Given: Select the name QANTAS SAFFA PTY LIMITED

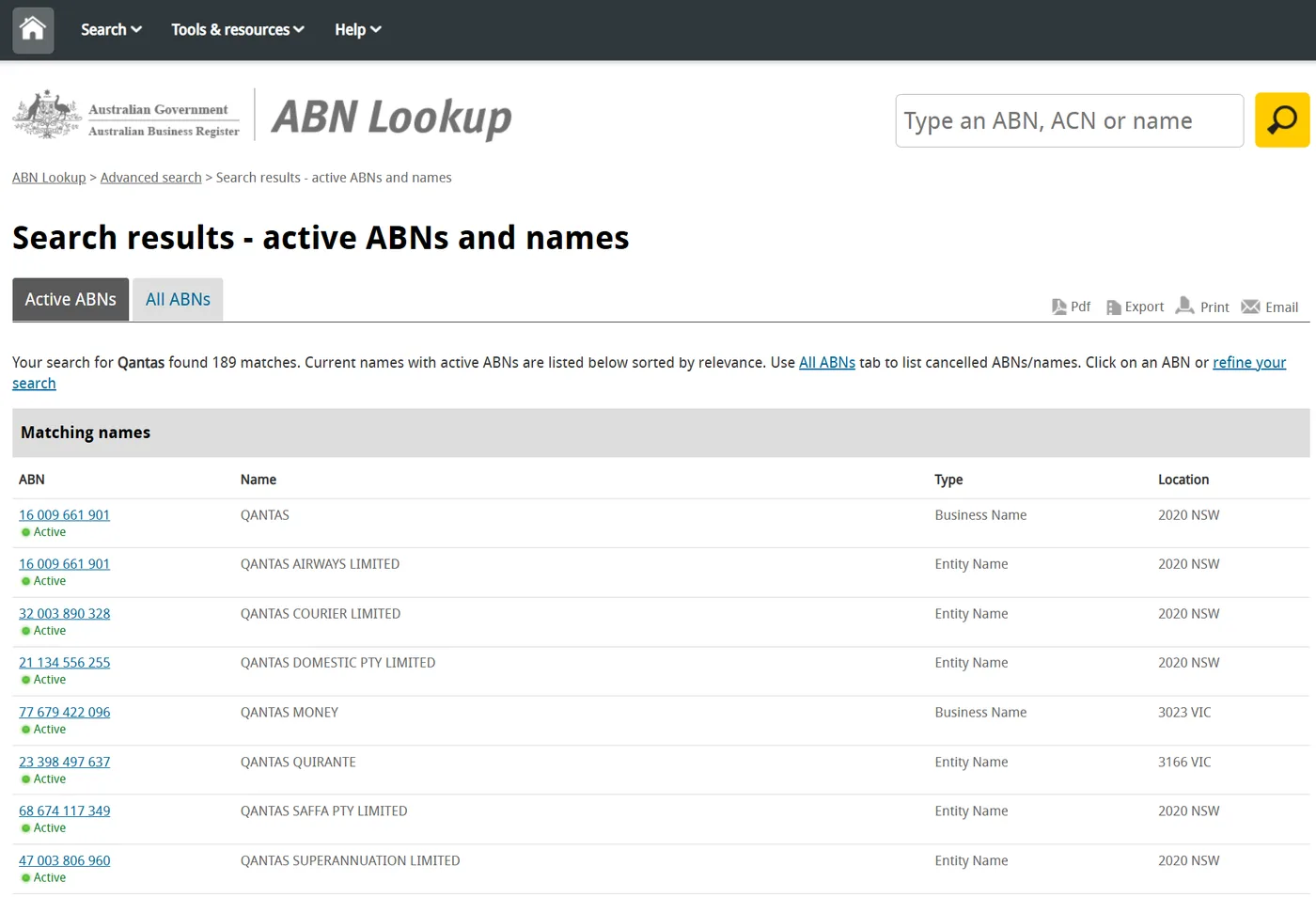Looking at the screenshot, I should [323, 811].
